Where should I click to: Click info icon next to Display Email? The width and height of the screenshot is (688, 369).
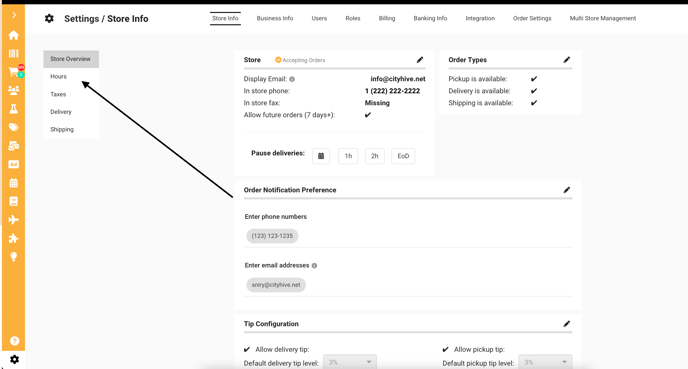pos(292,79)
